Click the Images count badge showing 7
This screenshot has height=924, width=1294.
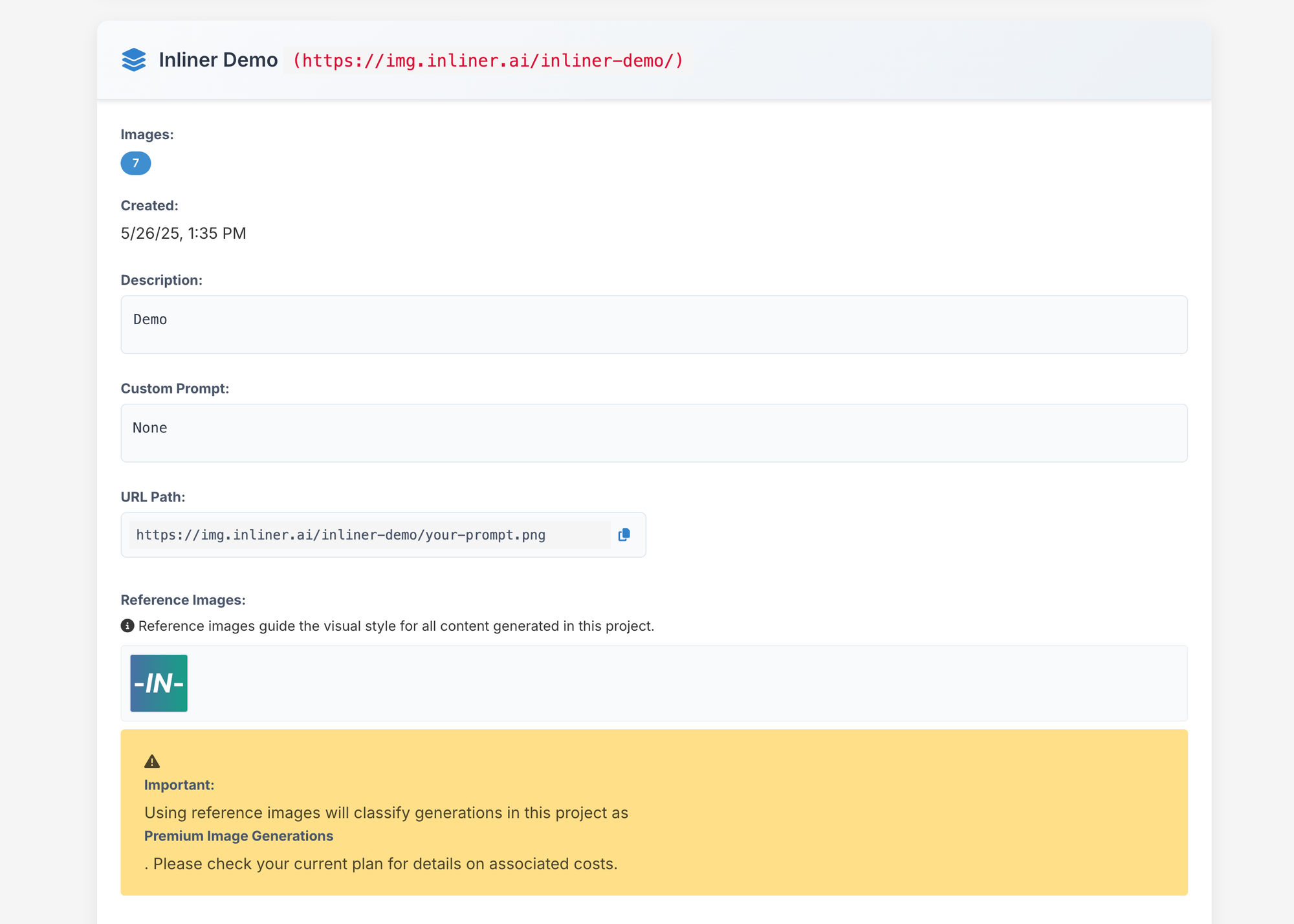point(135,163)
